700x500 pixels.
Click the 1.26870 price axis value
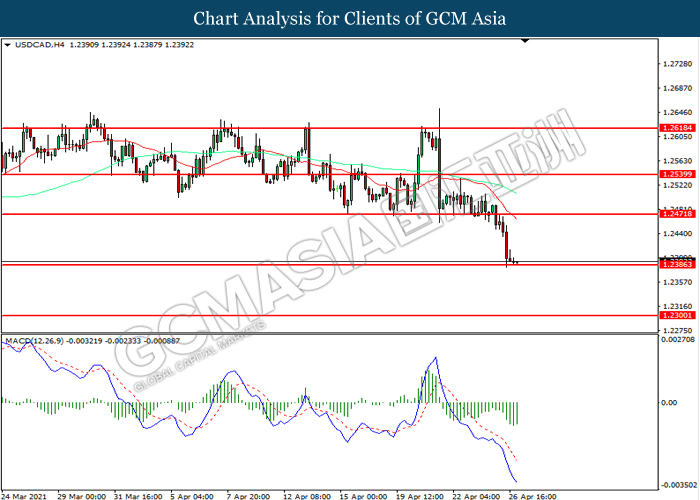pyautogui.click(x=678, y=88)
